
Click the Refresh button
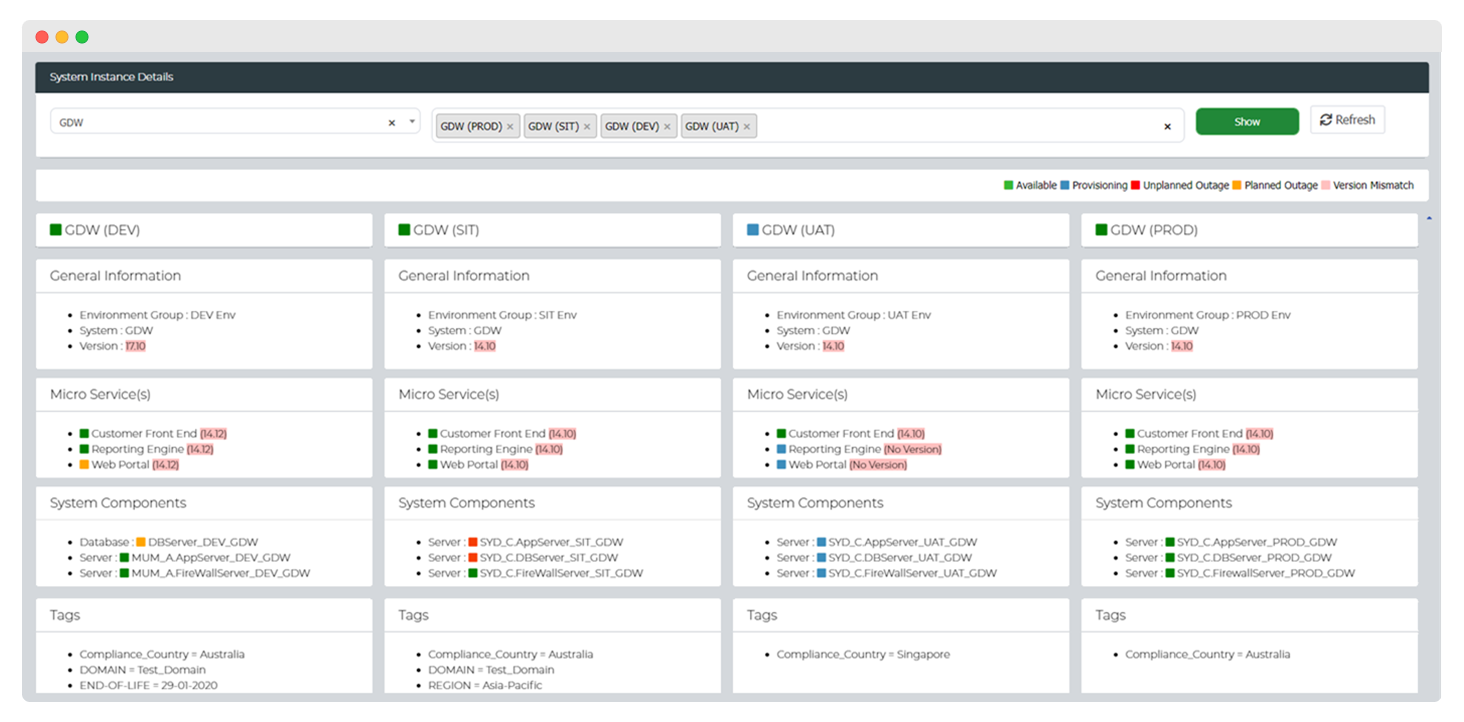click(1347, 120)
